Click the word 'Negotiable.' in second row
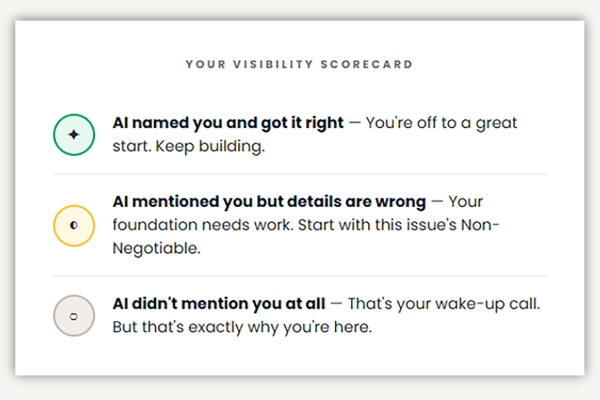 [x=157, y=248]
